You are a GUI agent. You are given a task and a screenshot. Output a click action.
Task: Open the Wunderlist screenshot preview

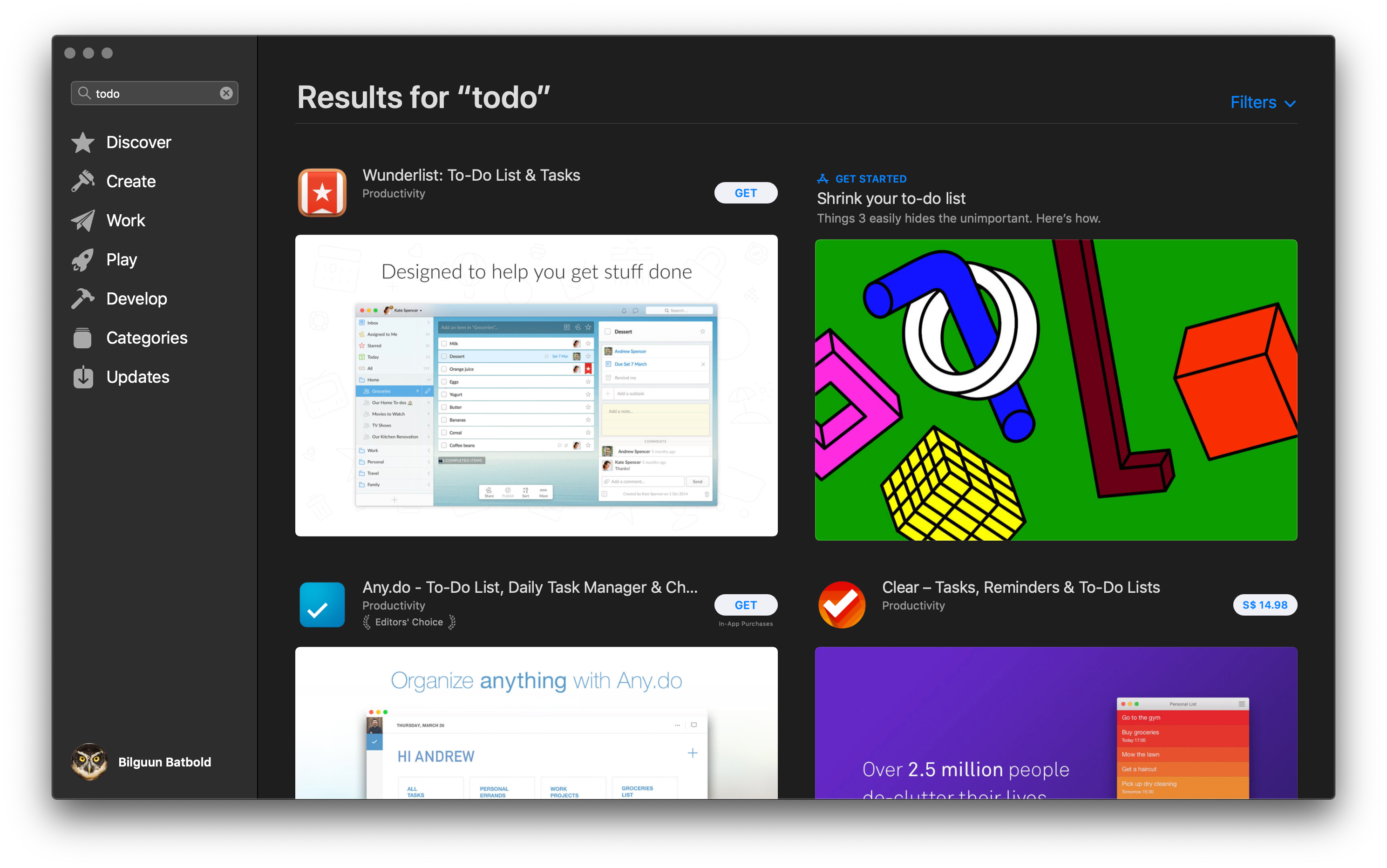536,385
